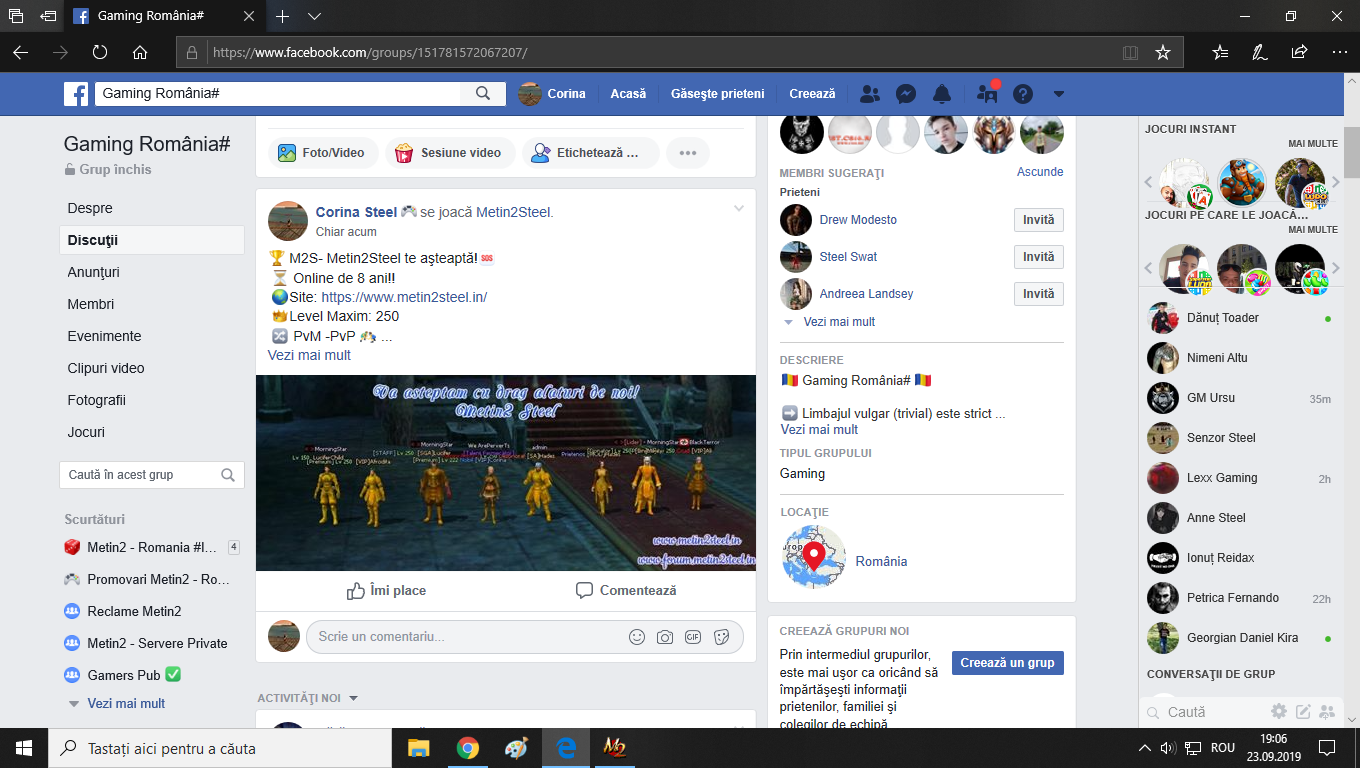
Task: Open the groups icon with red notification badge
Action: [x=988, y=94]
